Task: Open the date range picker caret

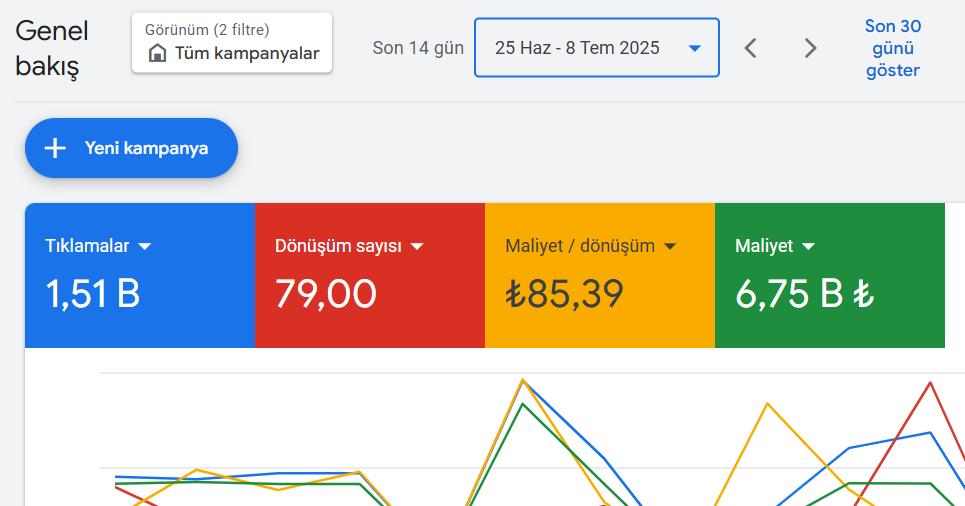Action: 695,48
